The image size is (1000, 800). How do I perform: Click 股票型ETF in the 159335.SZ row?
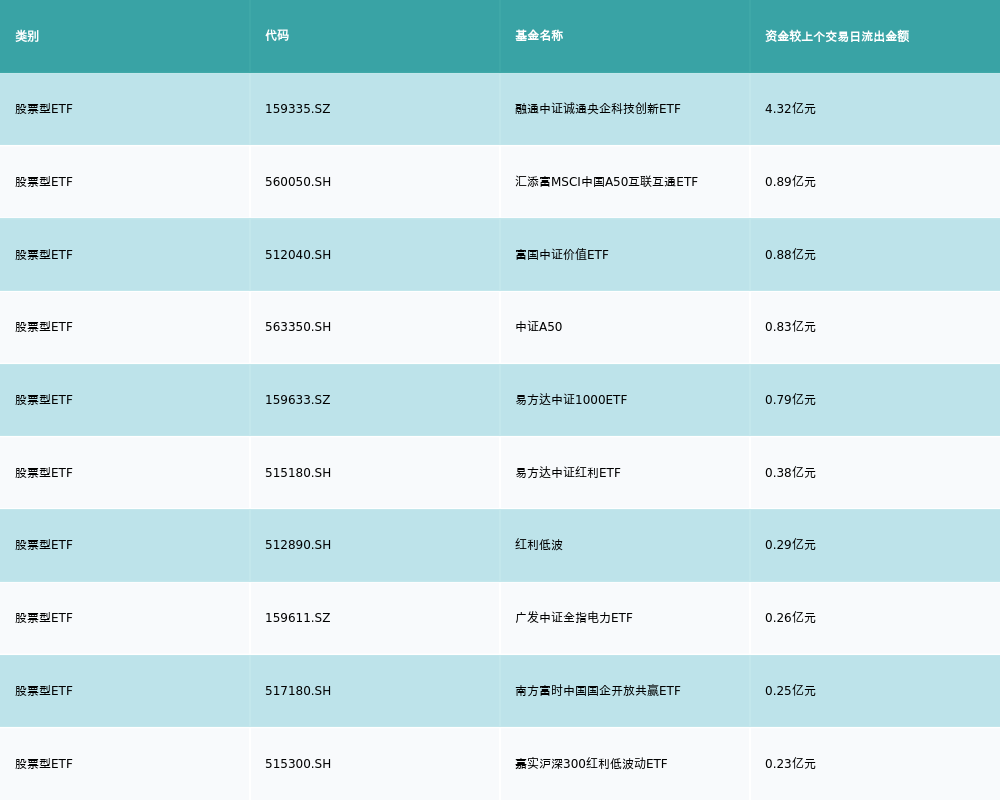(44, 109)
